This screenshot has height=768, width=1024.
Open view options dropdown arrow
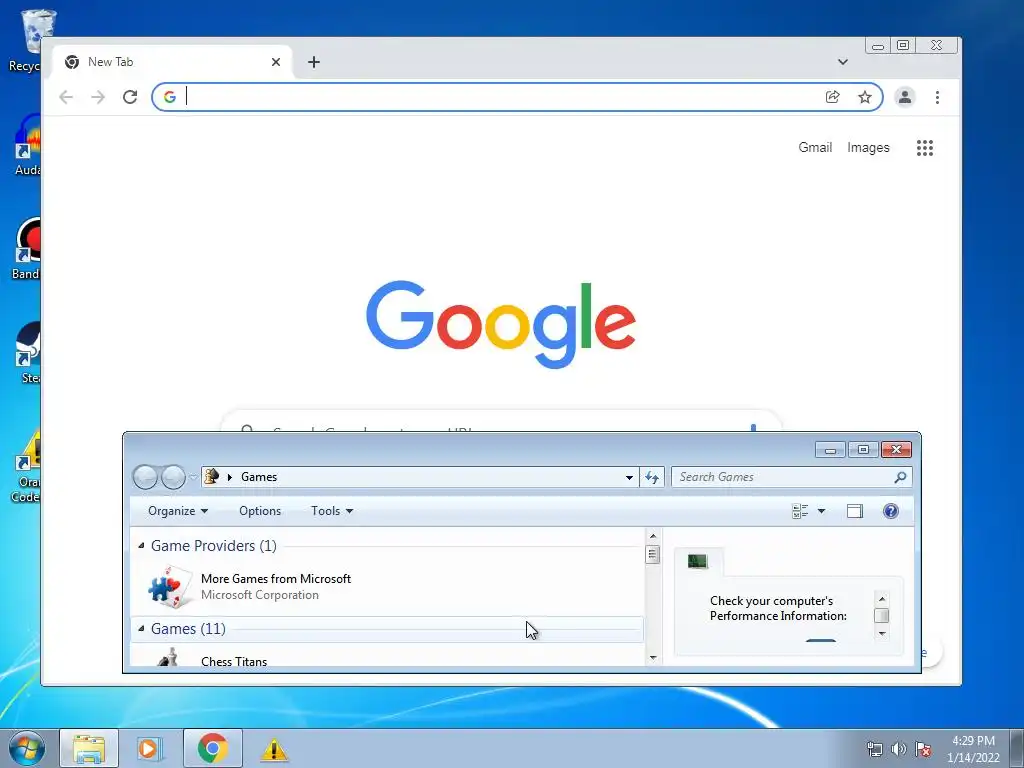[x=822, y=511]
